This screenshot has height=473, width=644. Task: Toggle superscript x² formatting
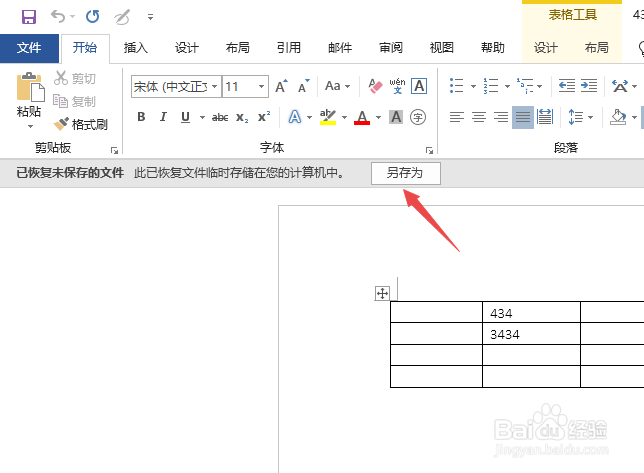pos(264,117)
